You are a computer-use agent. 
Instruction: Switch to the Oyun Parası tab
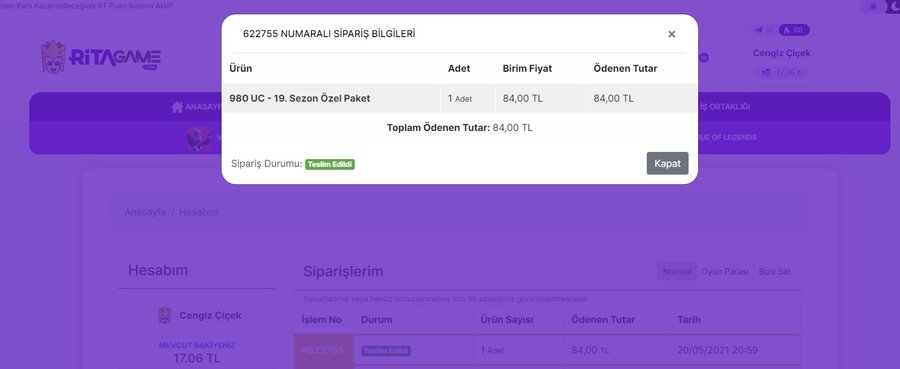[725, 271]
